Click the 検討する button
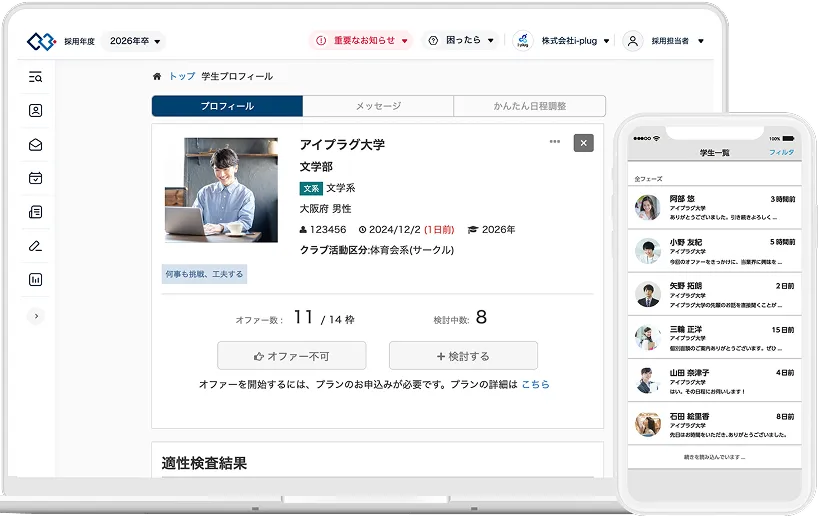This screenshot has height=516, width=818. click(x=463, y=356)
